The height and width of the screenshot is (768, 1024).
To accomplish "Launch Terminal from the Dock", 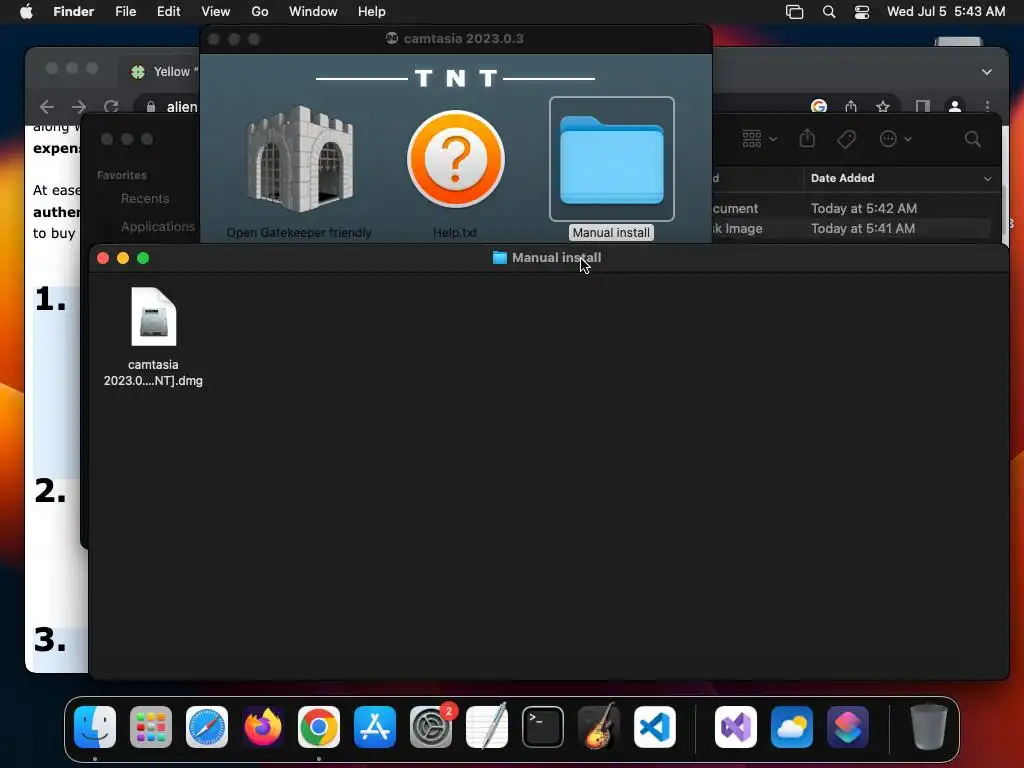I will (x=543, y=727).
